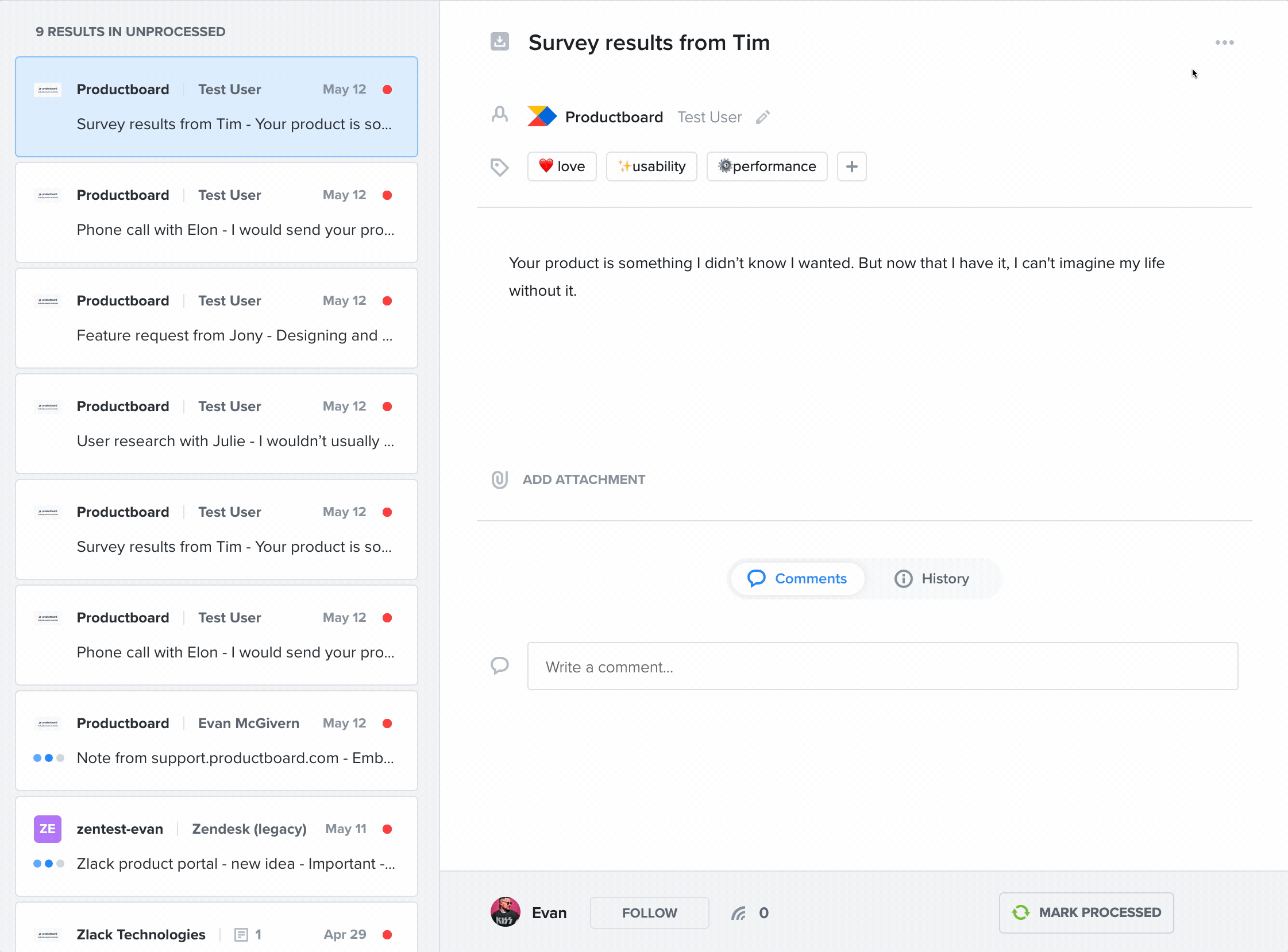Screen dimensions: 1288x952
Task: Click ADD ATTACHMENT
Action: 584,479
